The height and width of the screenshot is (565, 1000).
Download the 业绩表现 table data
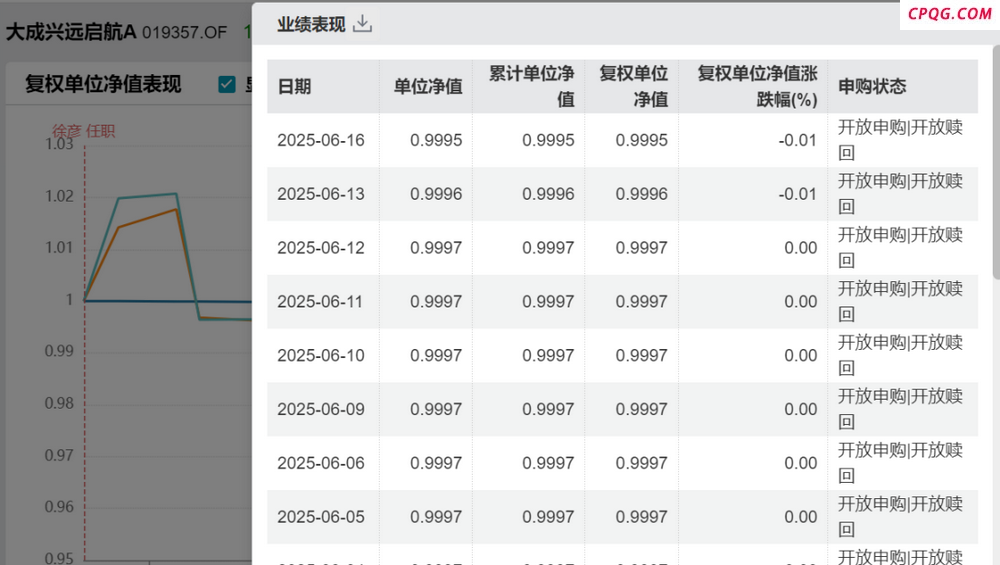(362, 24)
